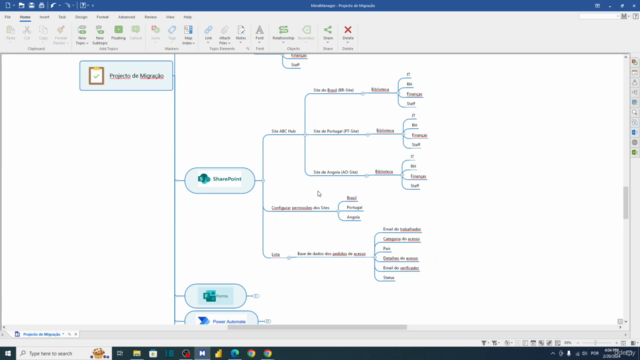The height and width of the screenshot is (360, 640).
Task: Switch to the Insert ribbon tab
Action: (44, 17)
